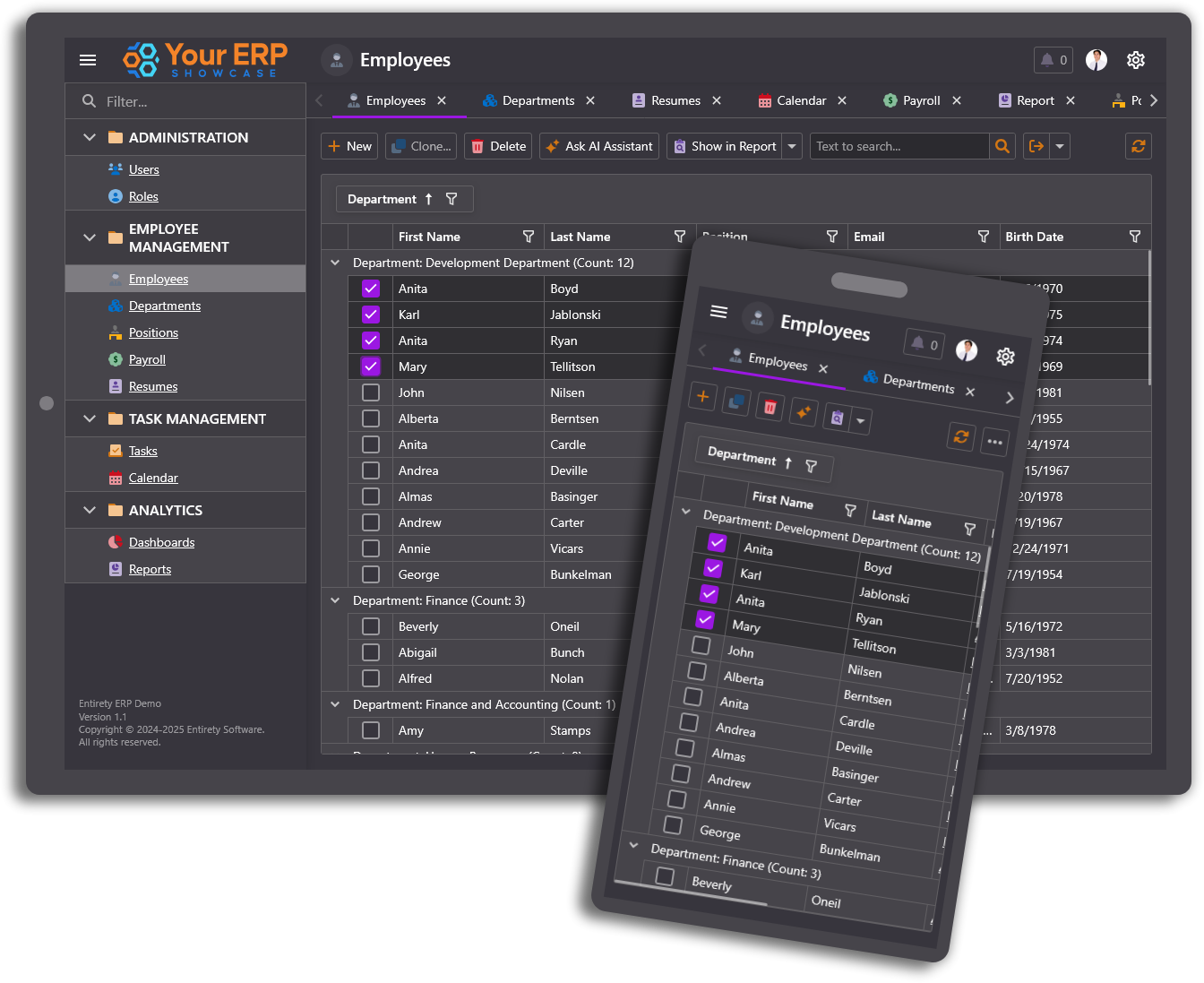Open settings gear in desktop header
The height and width of the screenshot is (983, 1204).
(1136, 60)
